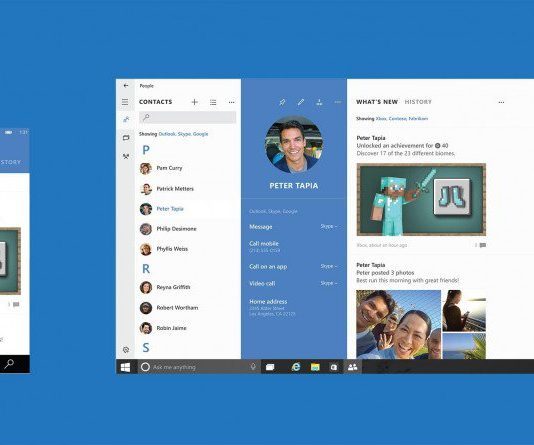Expand Skype dropdown for Video call
534x445 pixels.
(x=329, y=283)
